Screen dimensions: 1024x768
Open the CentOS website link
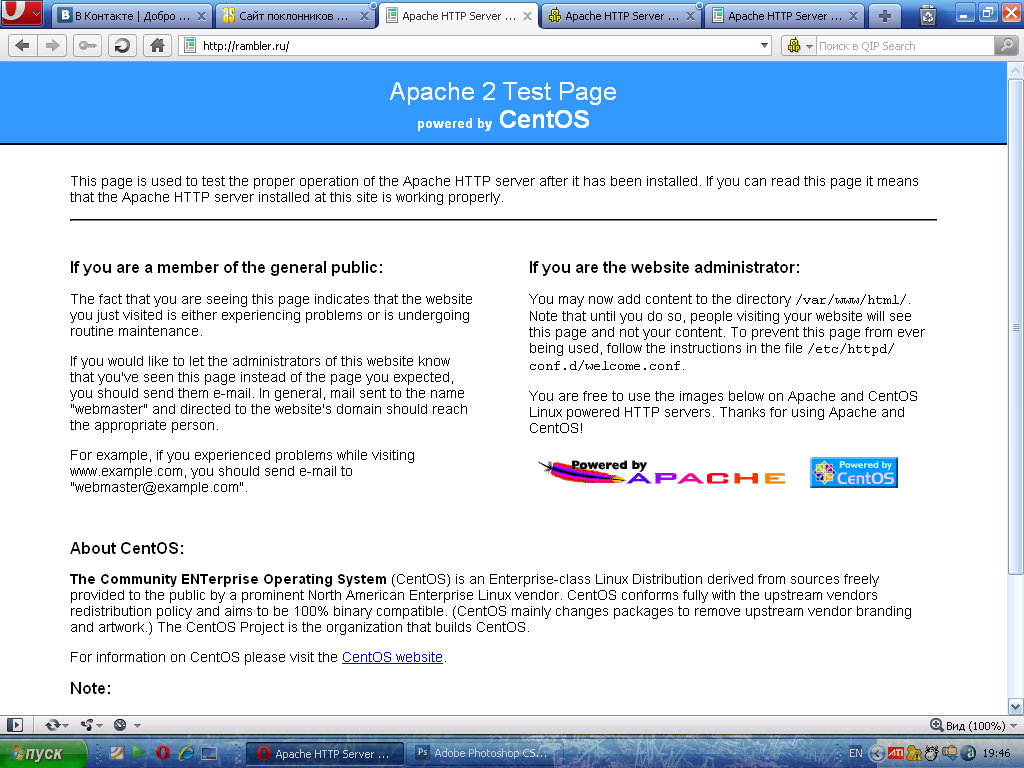pos(392,657)
